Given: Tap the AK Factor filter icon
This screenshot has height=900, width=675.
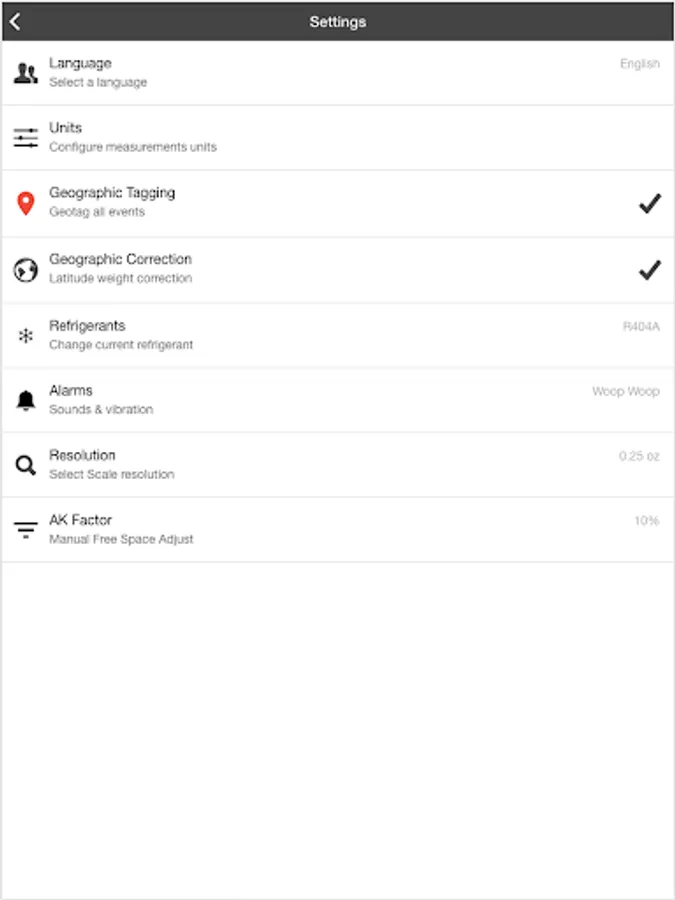Looking at the screenshot, I should click(x=26, y=529).
